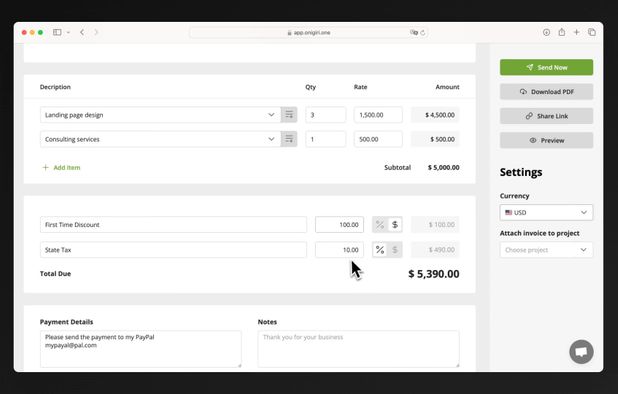This screenshot has height=394, width=618.
Task: Click the Safari sidebar toggle icon
Action: click(57, 32)
